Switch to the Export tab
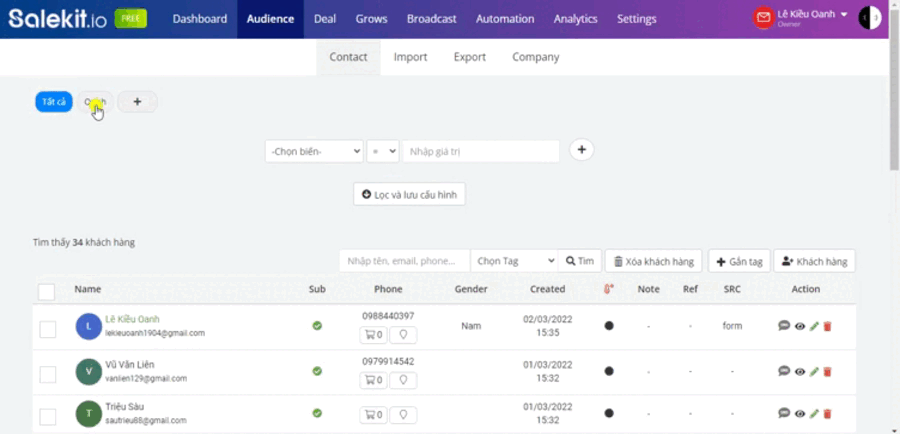Viewport: 900px width, 434px height. [x=470, y=57]
